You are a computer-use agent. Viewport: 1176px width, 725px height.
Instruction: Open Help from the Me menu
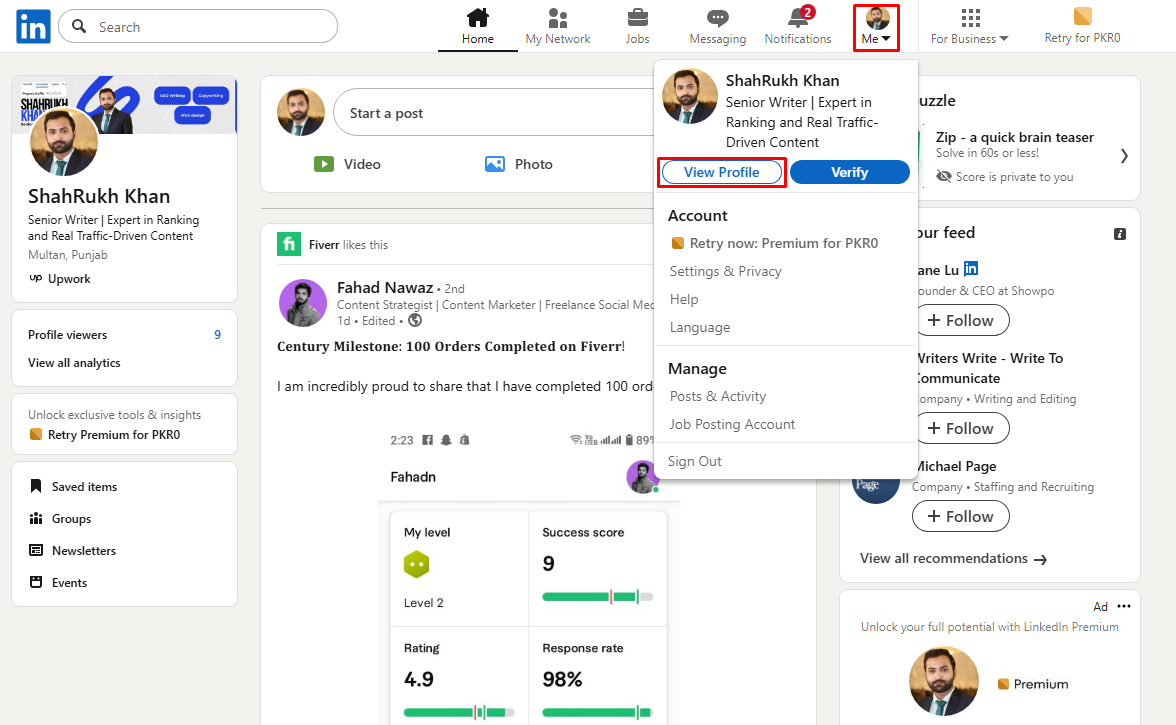tap(684, 299)
